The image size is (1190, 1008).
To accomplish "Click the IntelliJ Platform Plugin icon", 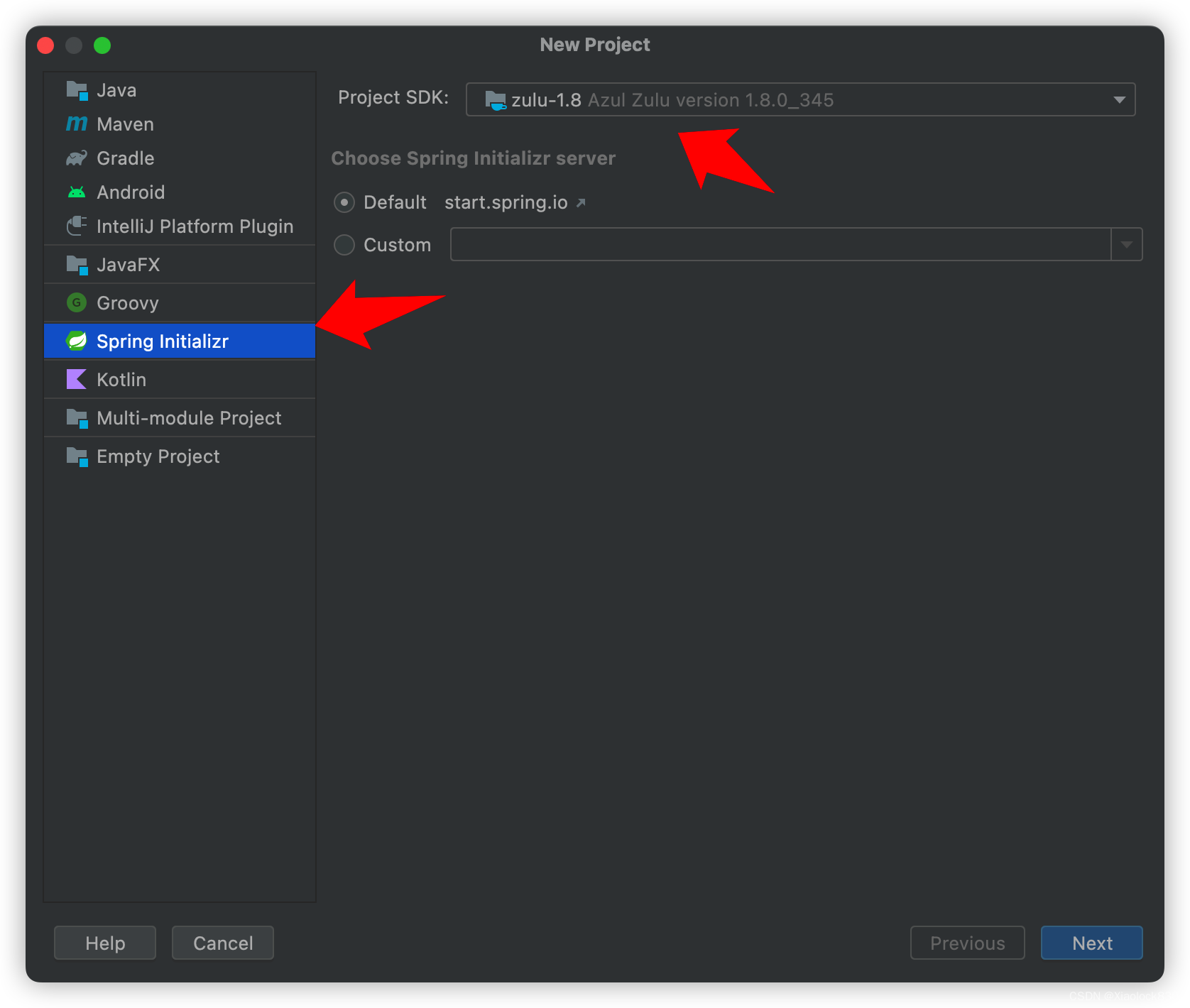I will (x=77, y=226).
